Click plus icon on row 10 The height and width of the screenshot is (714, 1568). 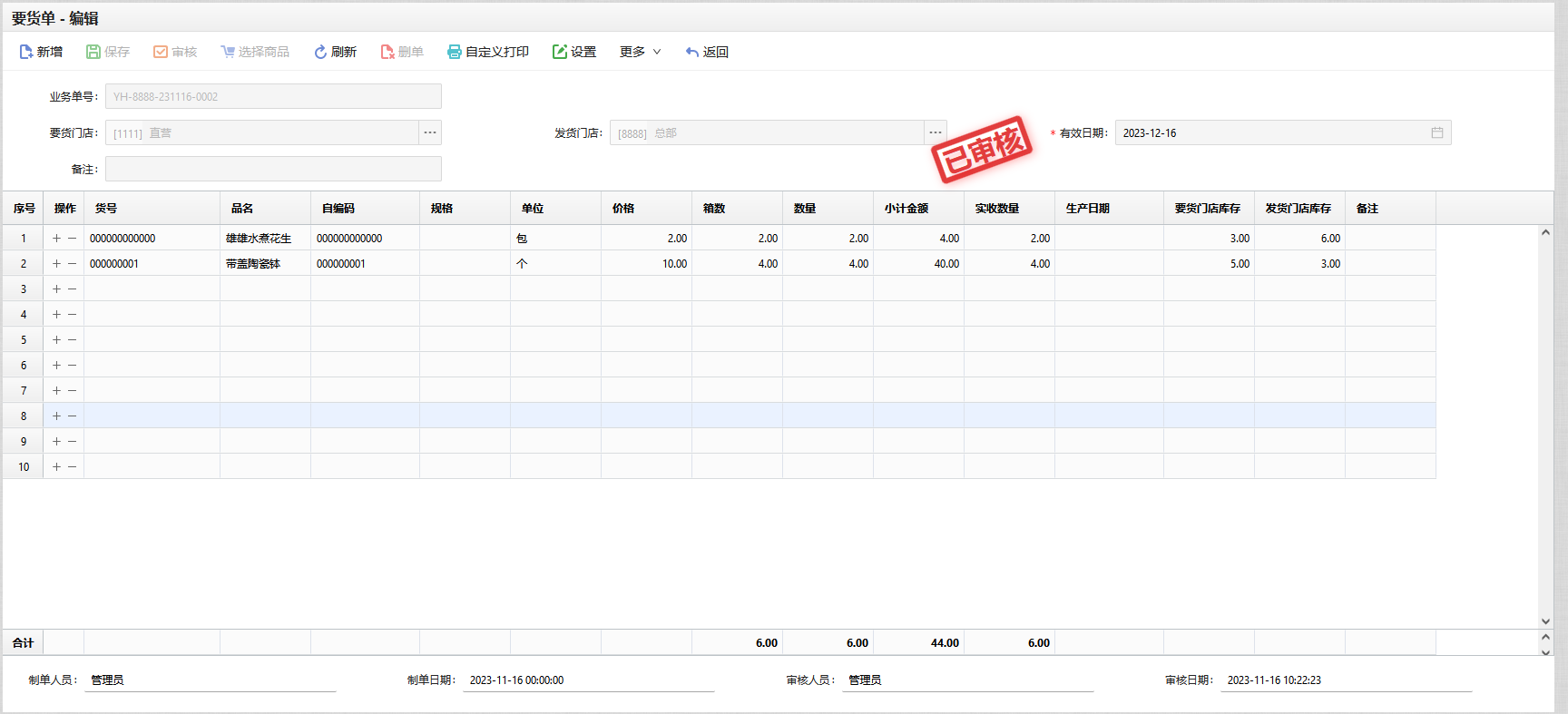56,466
